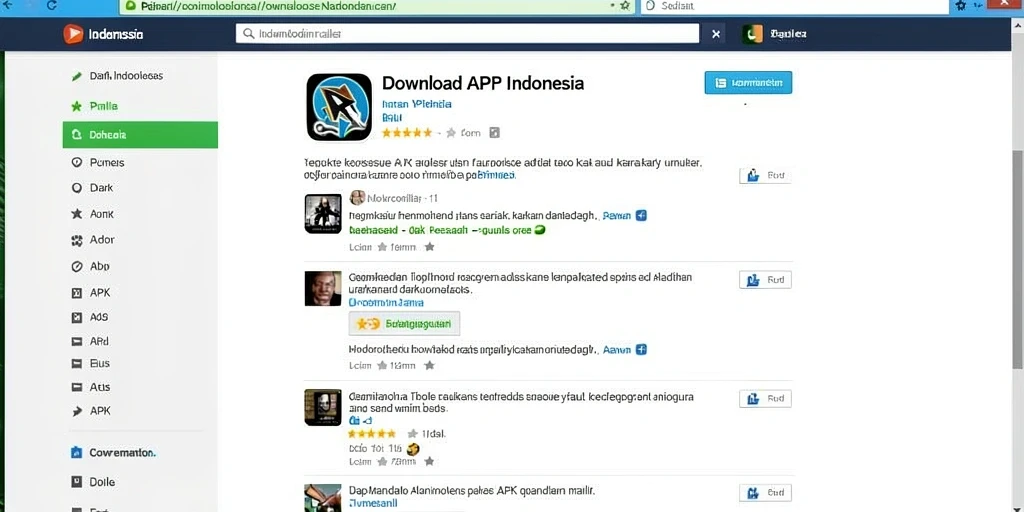Click the Bqlu link under the app title

point(392,118)
